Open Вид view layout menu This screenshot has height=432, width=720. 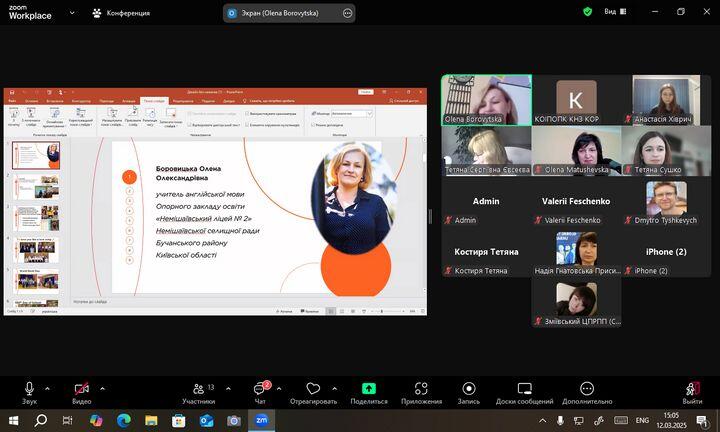[615, 12]
